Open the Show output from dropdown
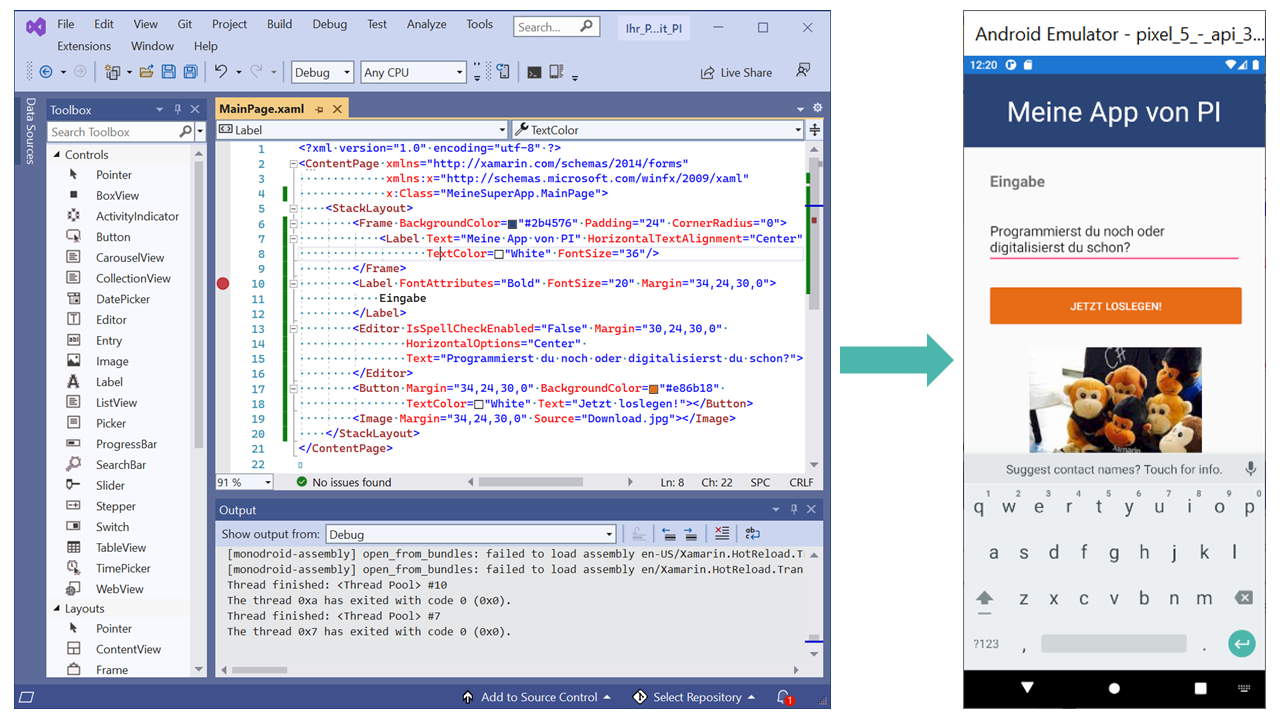Viewport: 1280px width, 720px height. pyautogui.click(x=469, y=534)
